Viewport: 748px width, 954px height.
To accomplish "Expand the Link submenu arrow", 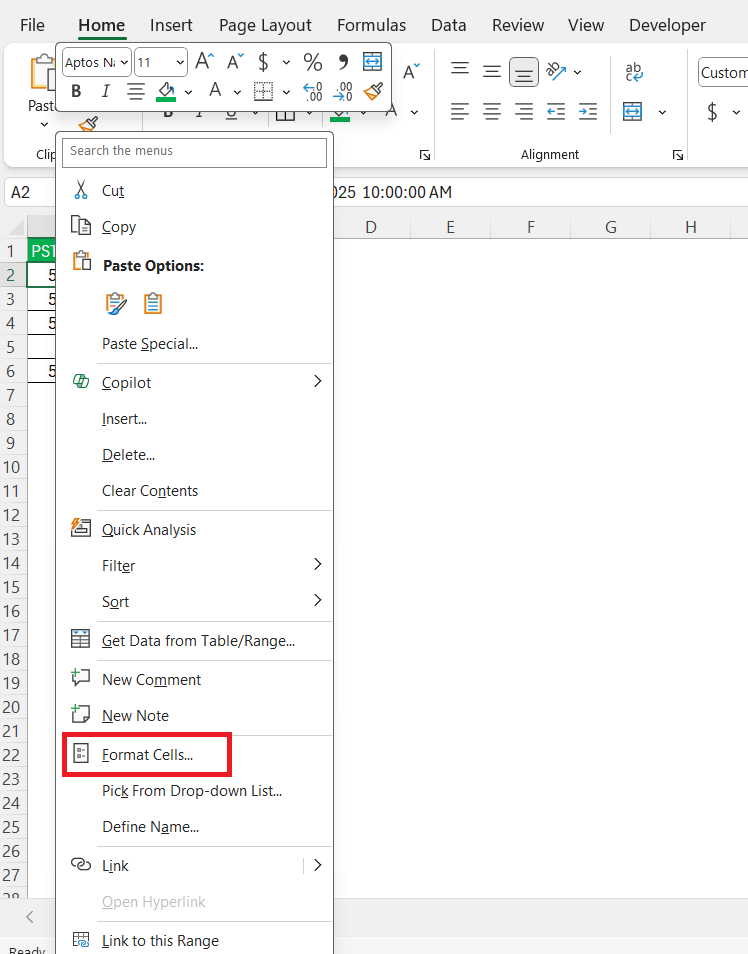I will point(317,865).
